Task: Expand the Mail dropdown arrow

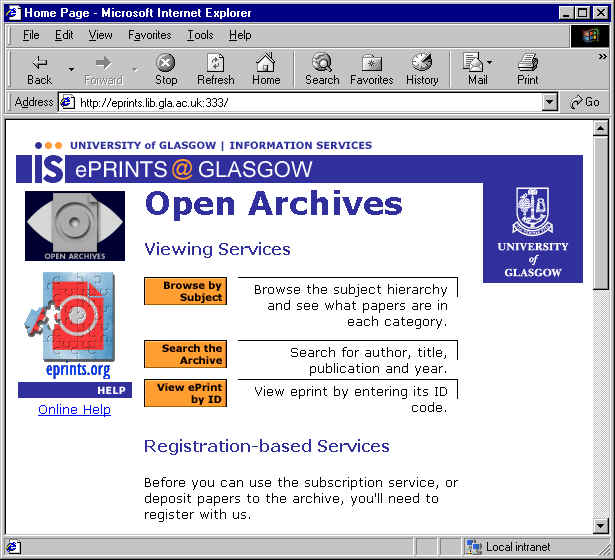Action: (x=489, y=62)
